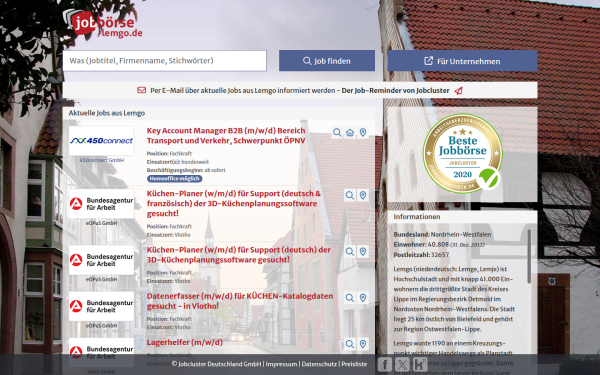Click the Informationen panel scrollbar
Screen dimensions: 600x375
point(529,256)
